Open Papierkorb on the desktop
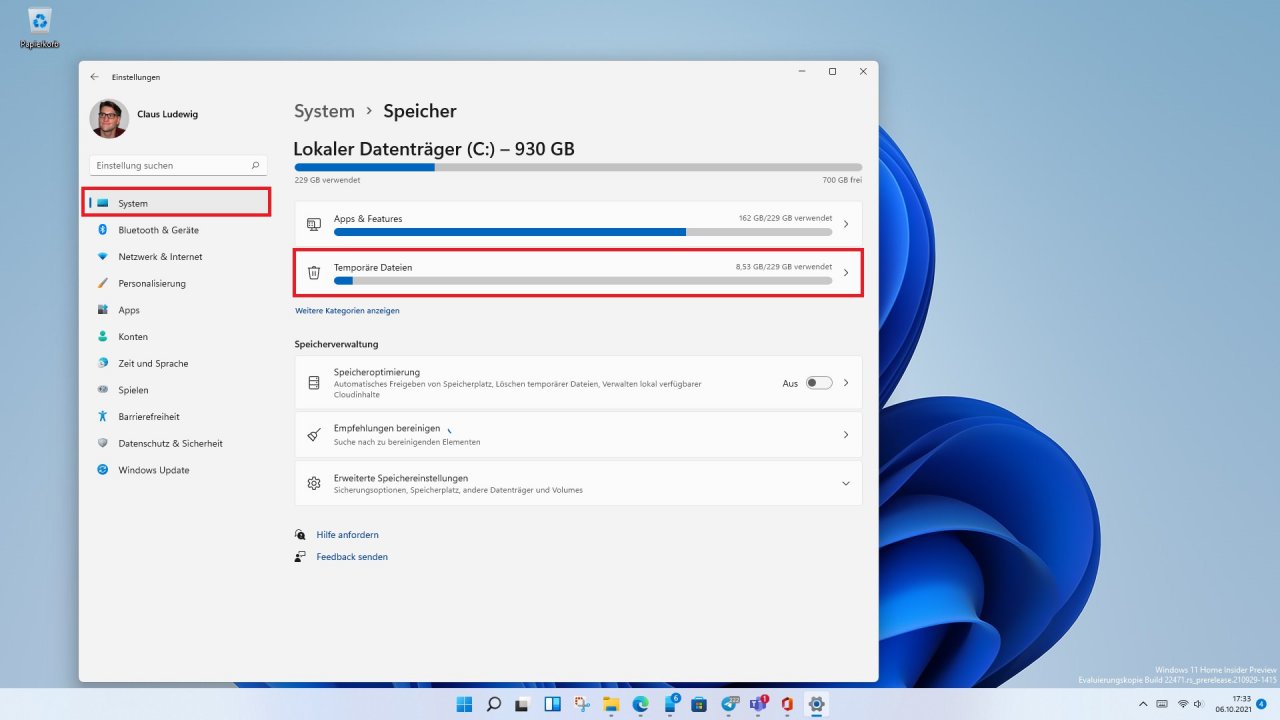The image size is (1280, 720). (40, 28)
